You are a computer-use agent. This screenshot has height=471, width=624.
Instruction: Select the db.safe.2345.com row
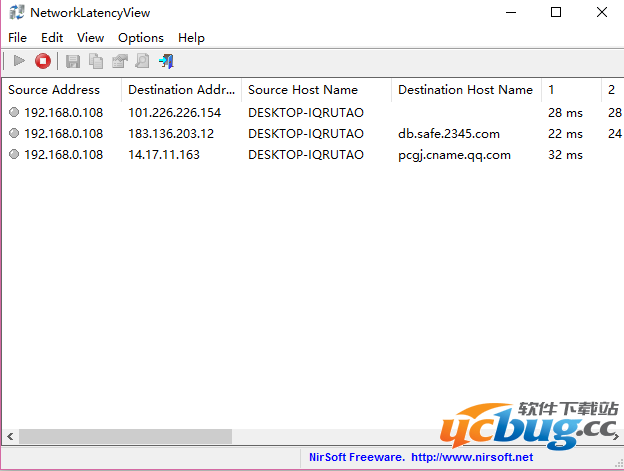pos(448,134)
